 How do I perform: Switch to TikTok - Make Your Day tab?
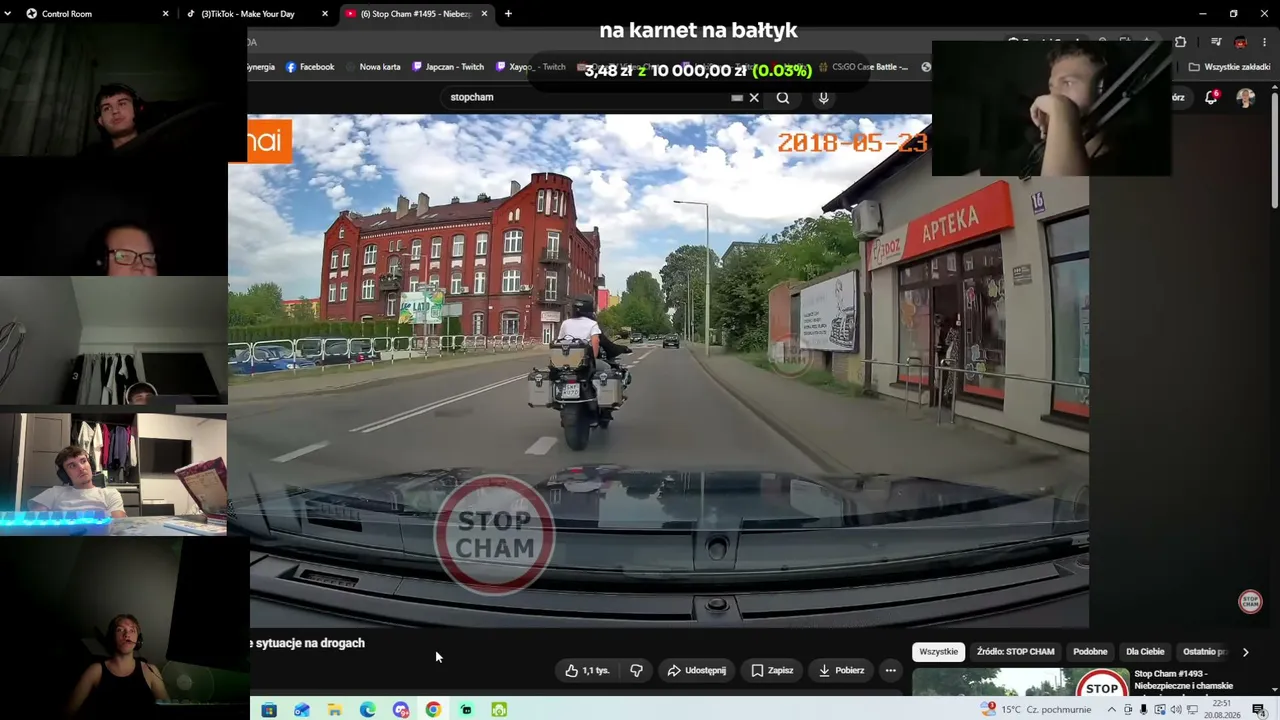tap(257, 14)
